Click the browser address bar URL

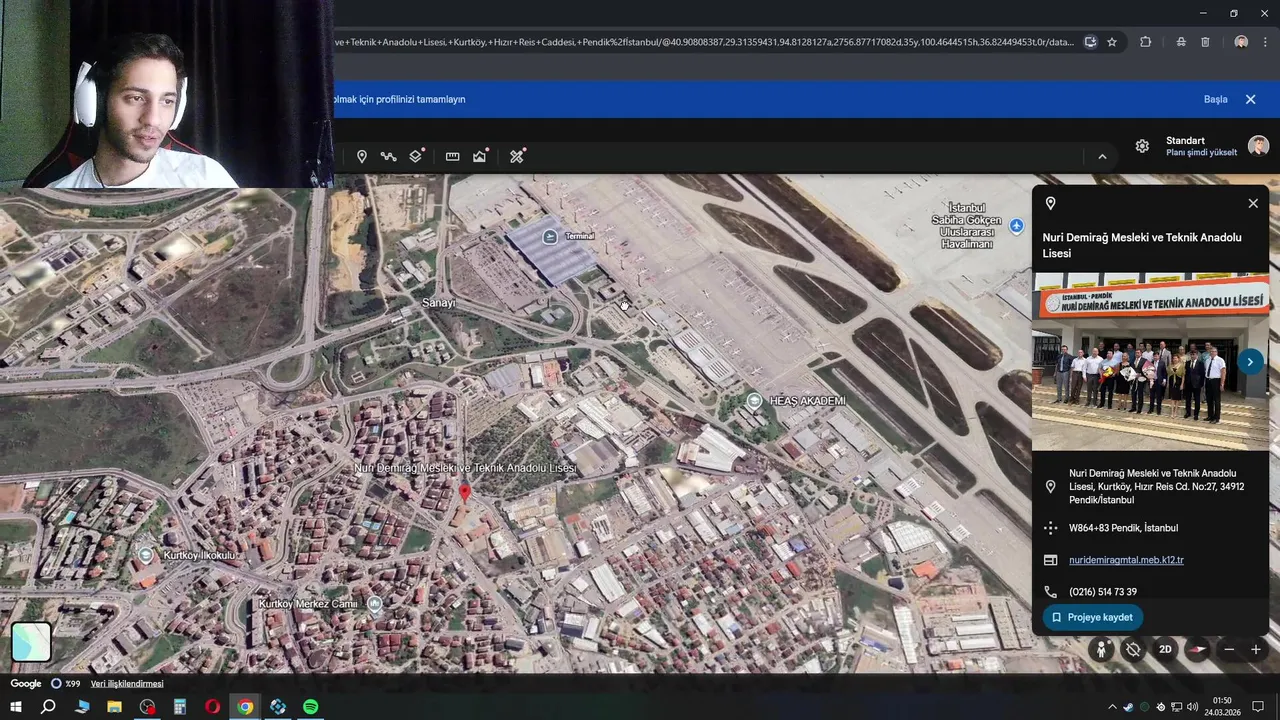(x=704, y=42)
